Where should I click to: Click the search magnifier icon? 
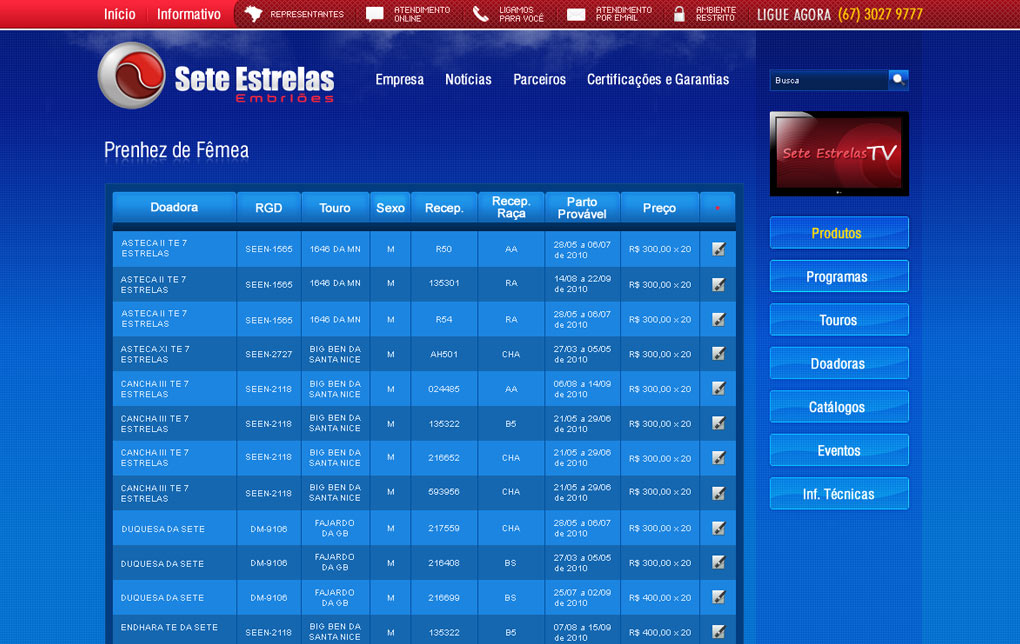tap(898, 80)
